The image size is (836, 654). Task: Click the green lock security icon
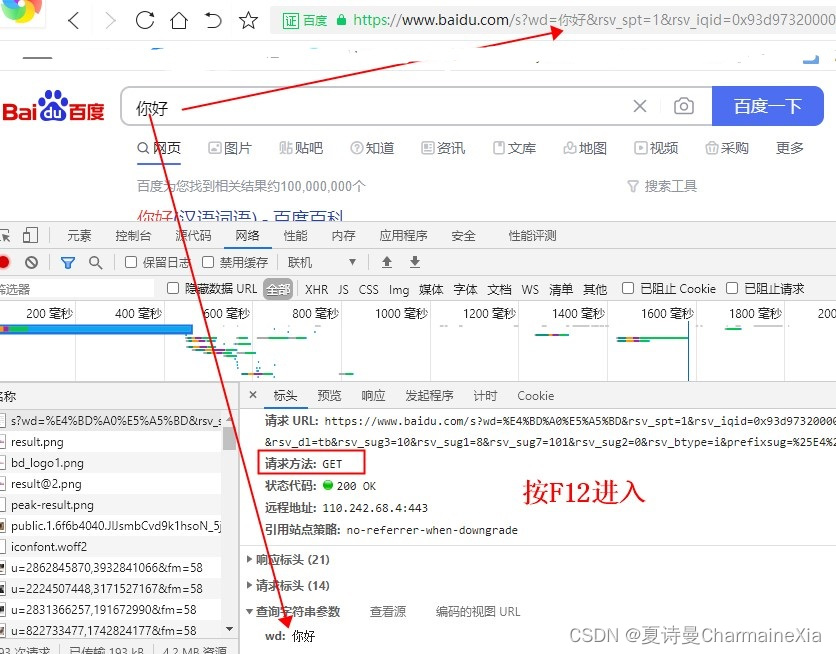point(341,20)
